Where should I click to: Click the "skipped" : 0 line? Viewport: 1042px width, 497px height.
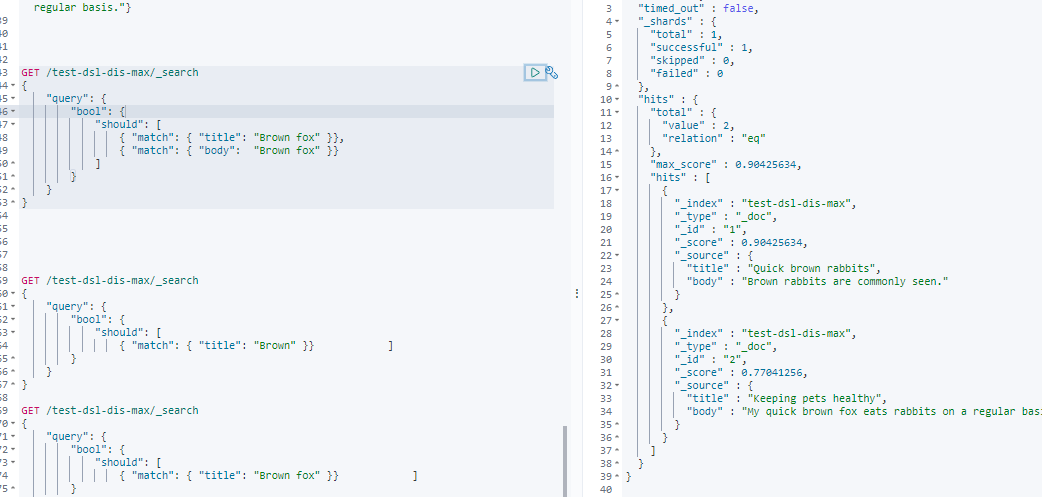[x=692, y=60]
